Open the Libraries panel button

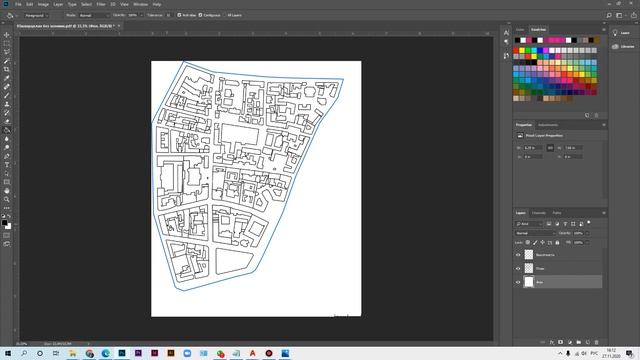623,47
